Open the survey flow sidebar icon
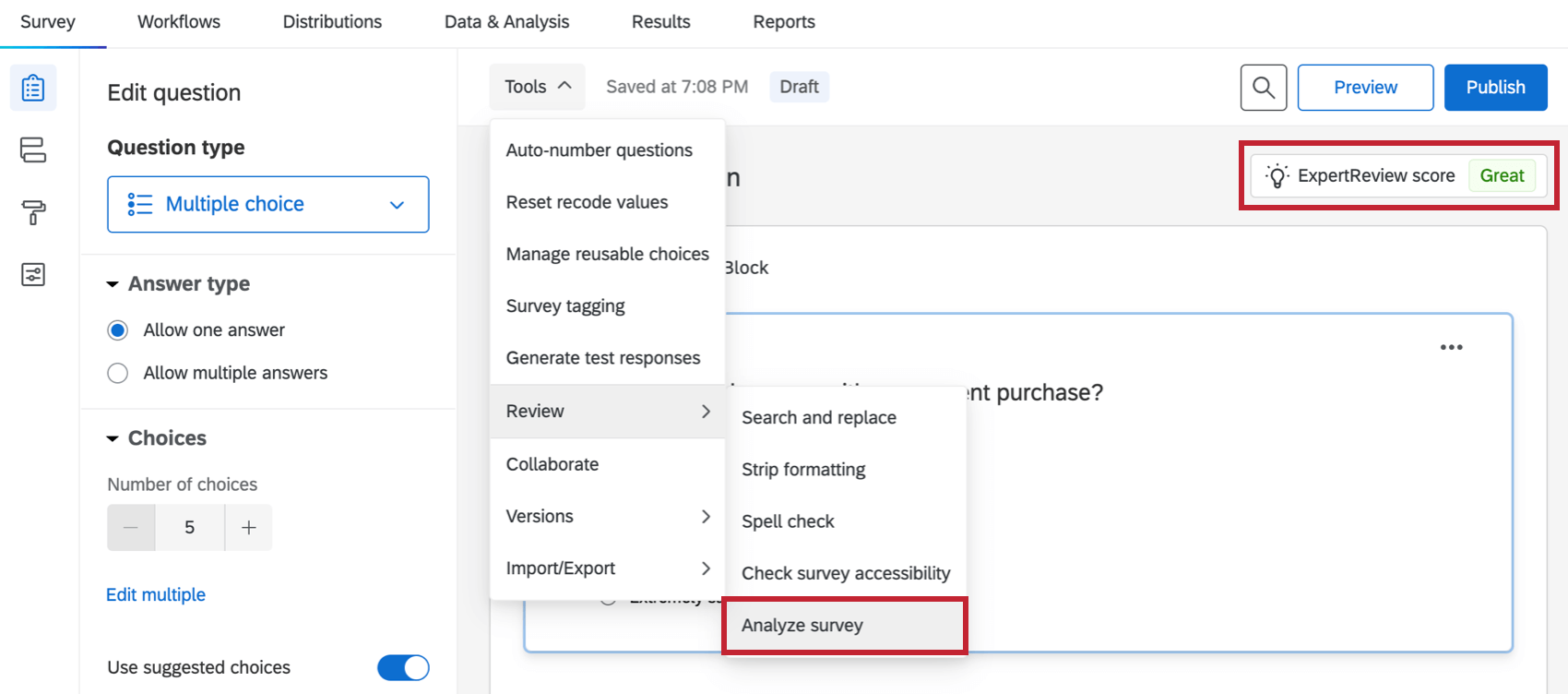Image resolution: width=1568 pixels, height=694 pixels. point(33,150)
